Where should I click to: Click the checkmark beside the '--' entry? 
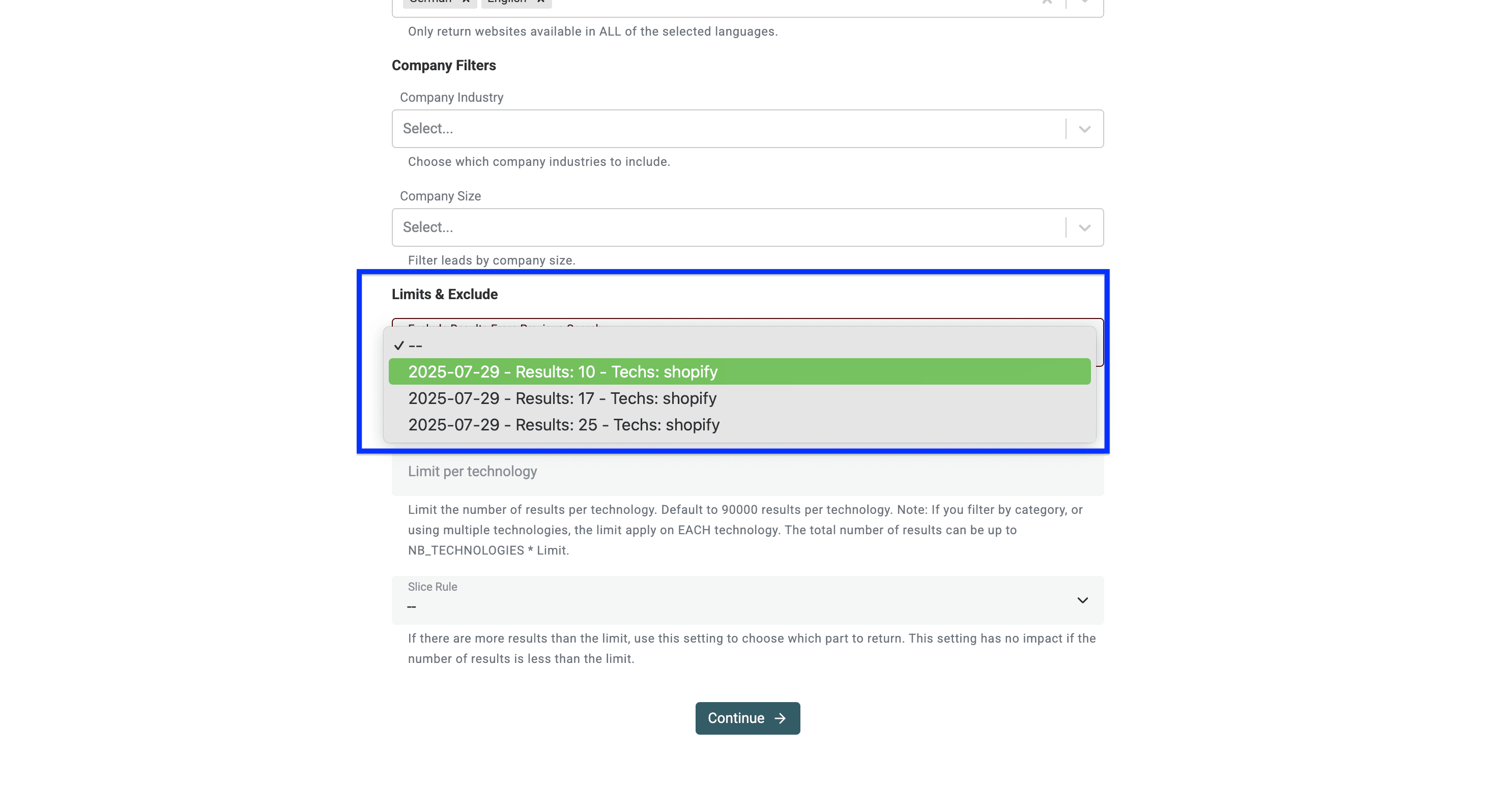pos(399,345)
